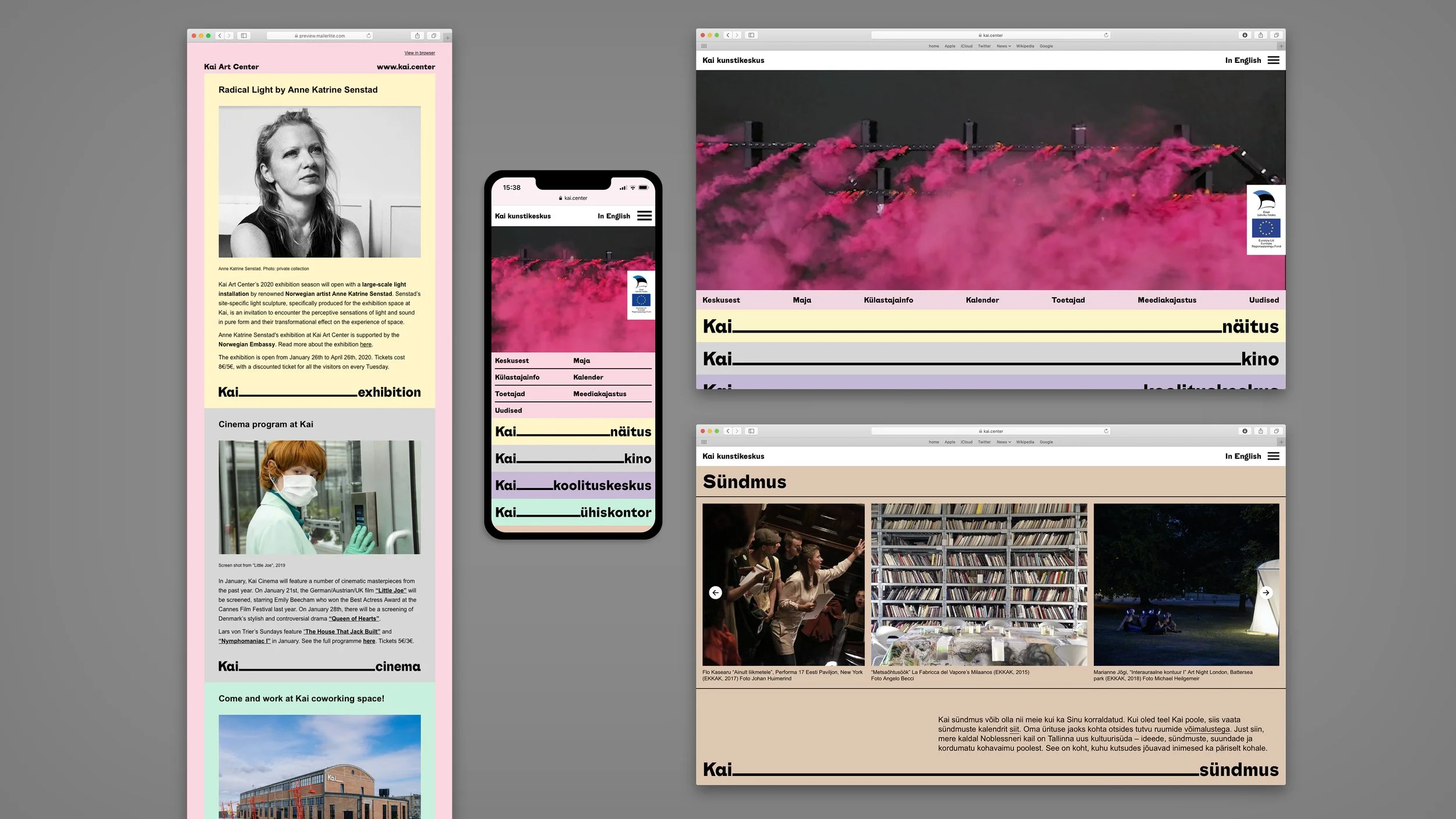This screenshot has width=1456, height=819.
Task: Open downloads icon in pink smoke window
Action: [x=1245, y=36]
